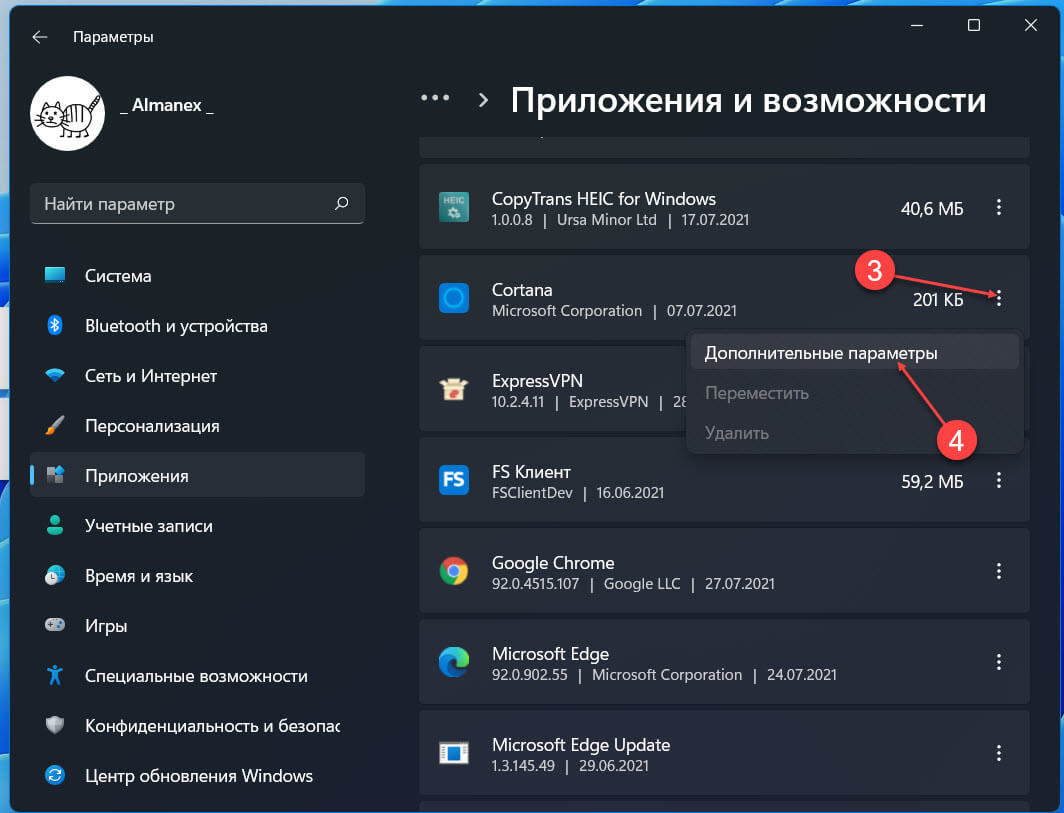Open Учетные записи section

coord(197,526)
